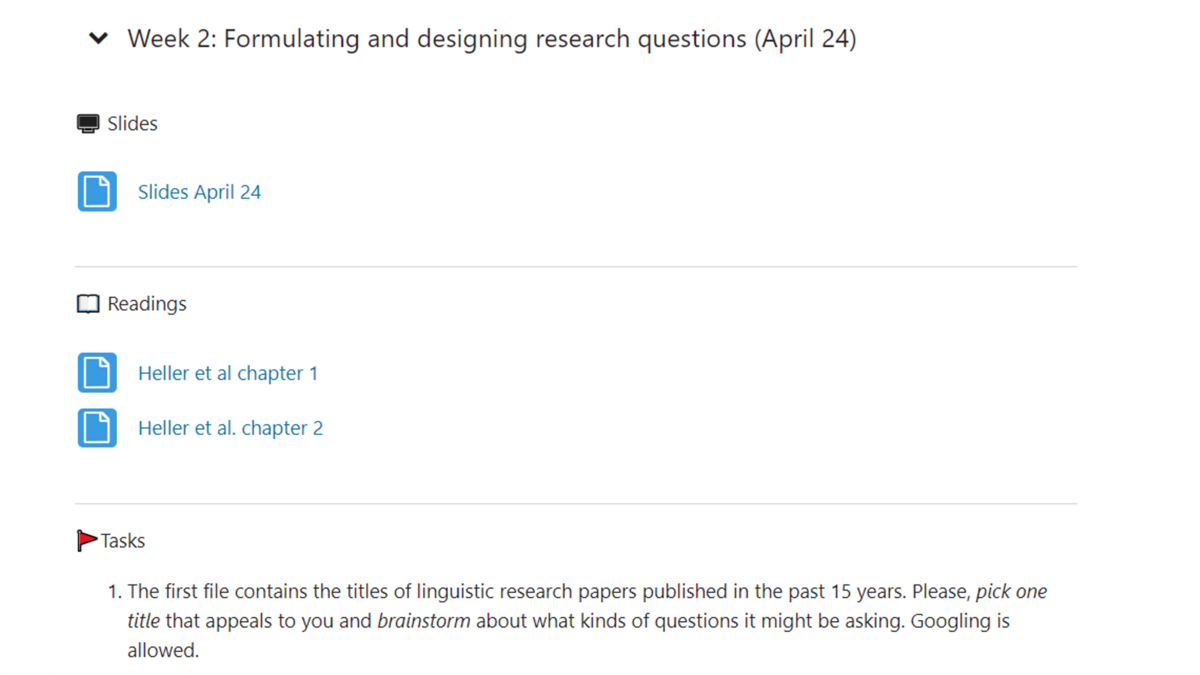The image size is (1200, 675).
Task: Open the Slides April 24 file icon
Action: [97, 192]
